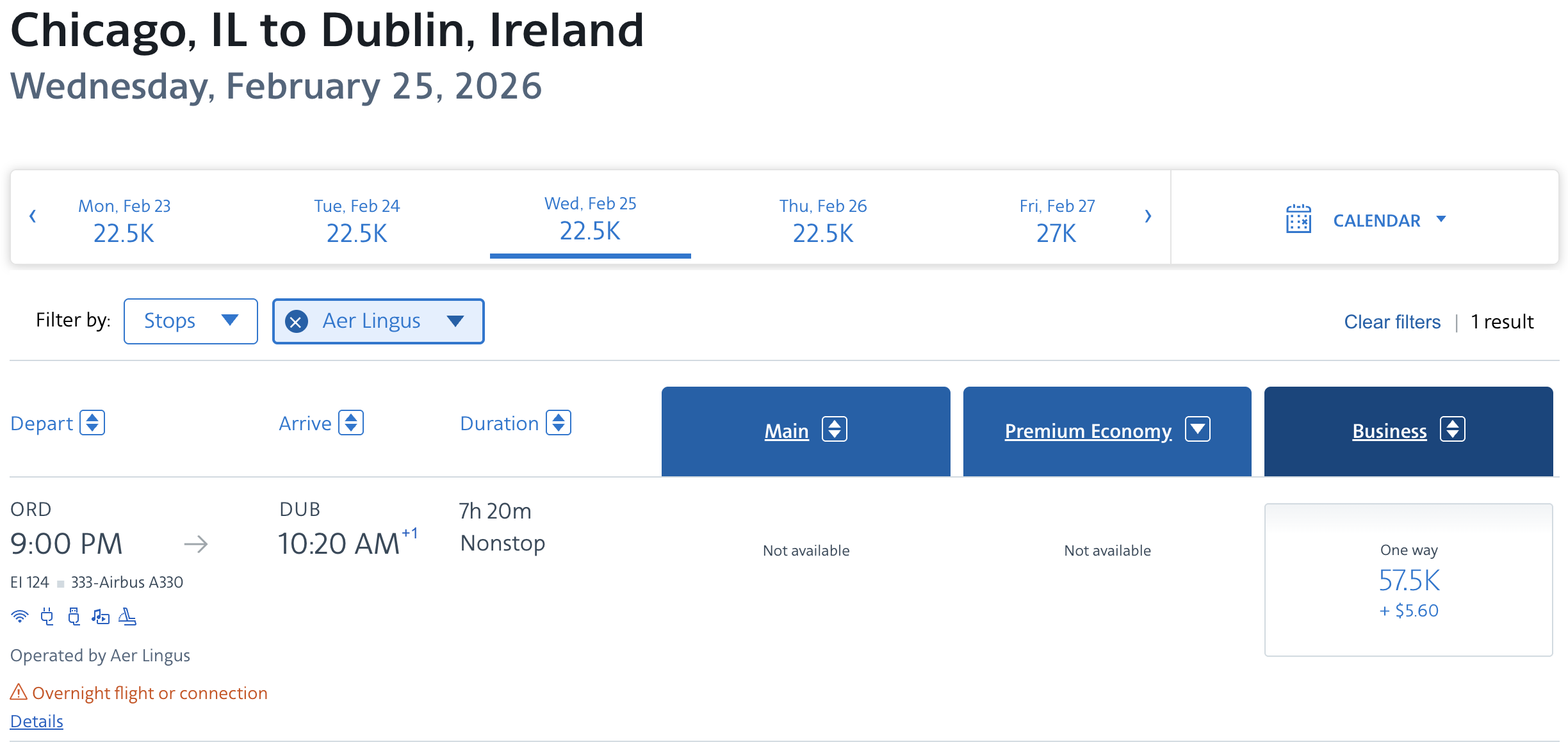Viewport: 1568px width, 749px height.
Task: Select the Thu, Feb 26 date tab
Action: tap(822, 220)
